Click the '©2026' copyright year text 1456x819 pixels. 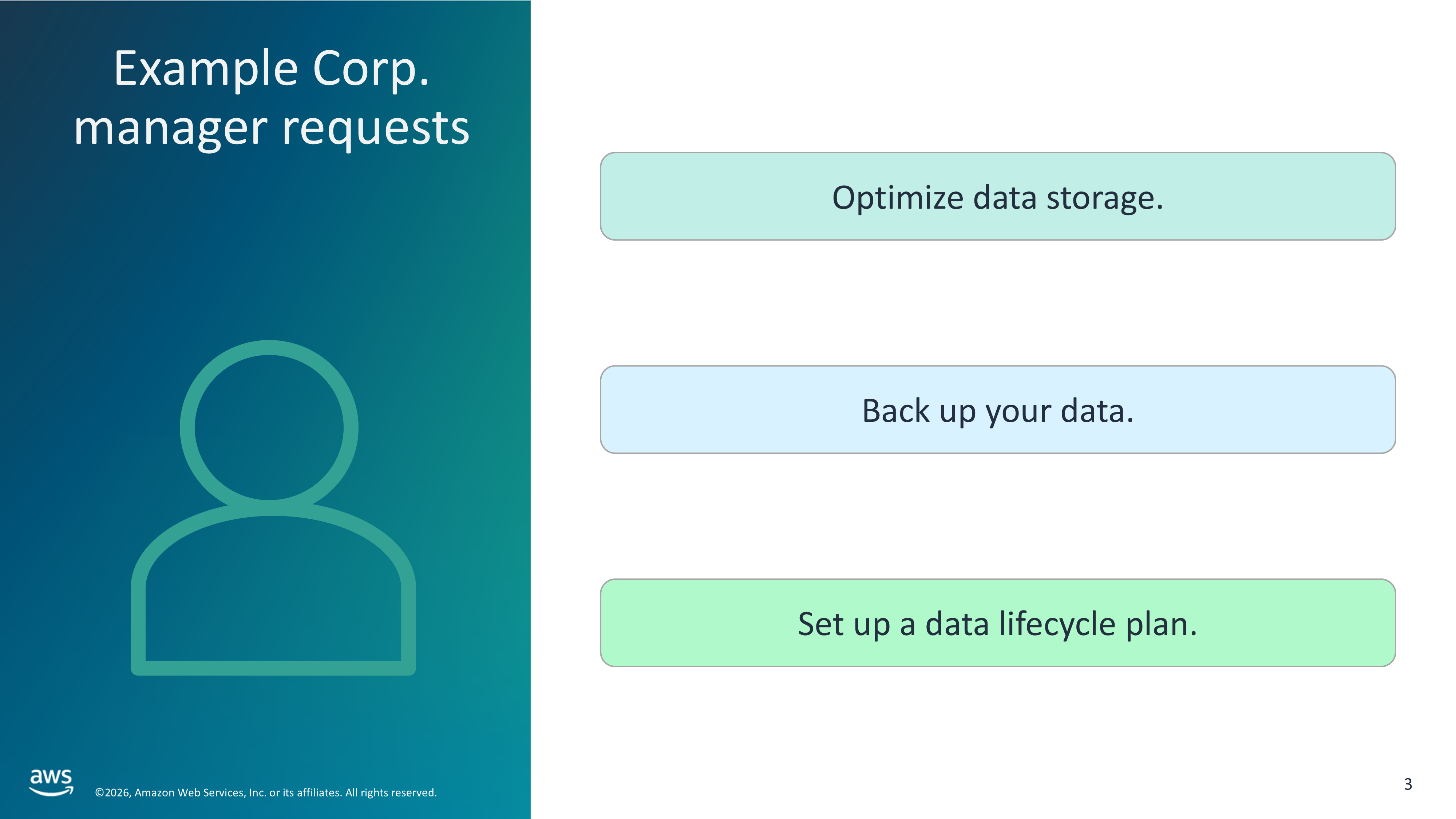[113, 792]
